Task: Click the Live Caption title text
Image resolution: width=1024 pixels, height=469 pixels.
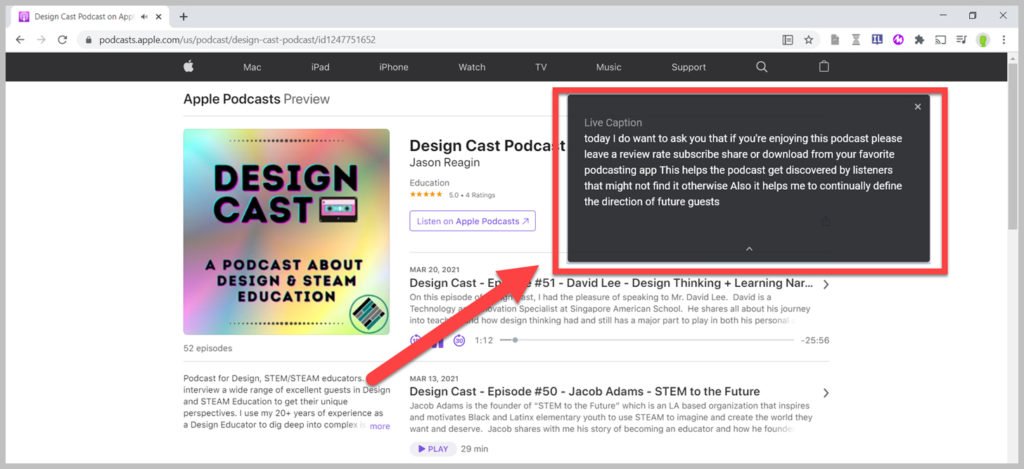Action: (613, 123)
